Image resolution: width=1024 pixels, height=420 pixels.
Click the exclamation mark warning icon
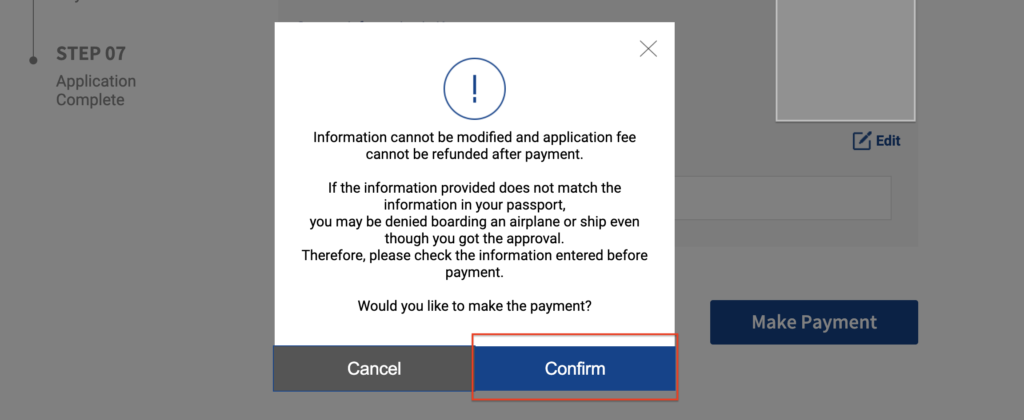(474, 87)
